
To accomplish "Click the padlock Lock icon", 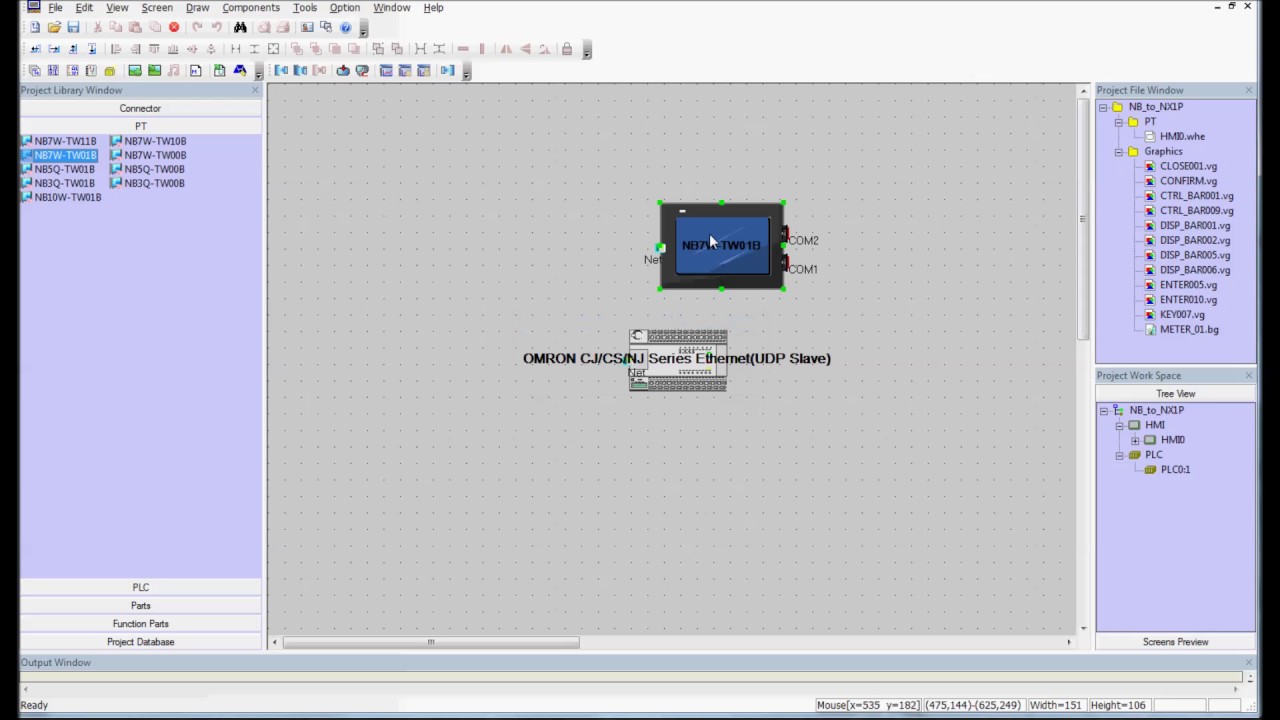I will [567, 49].
